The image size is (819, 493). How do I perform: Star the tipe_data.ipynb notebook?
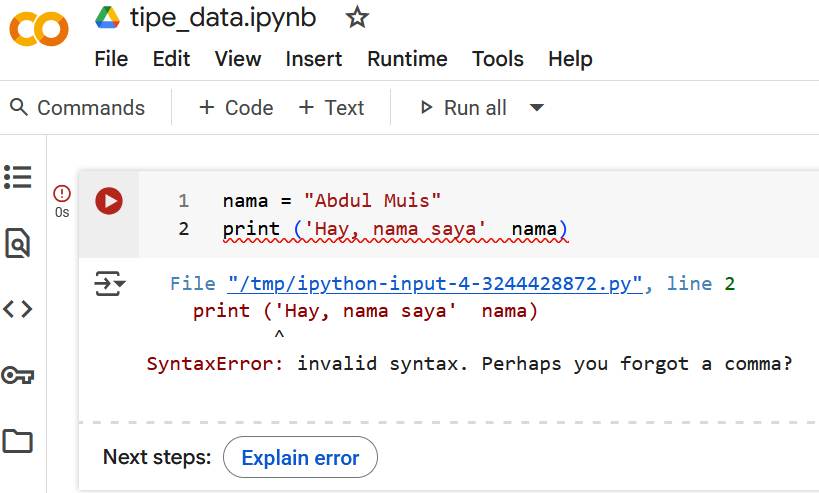[x=357, y=17]
